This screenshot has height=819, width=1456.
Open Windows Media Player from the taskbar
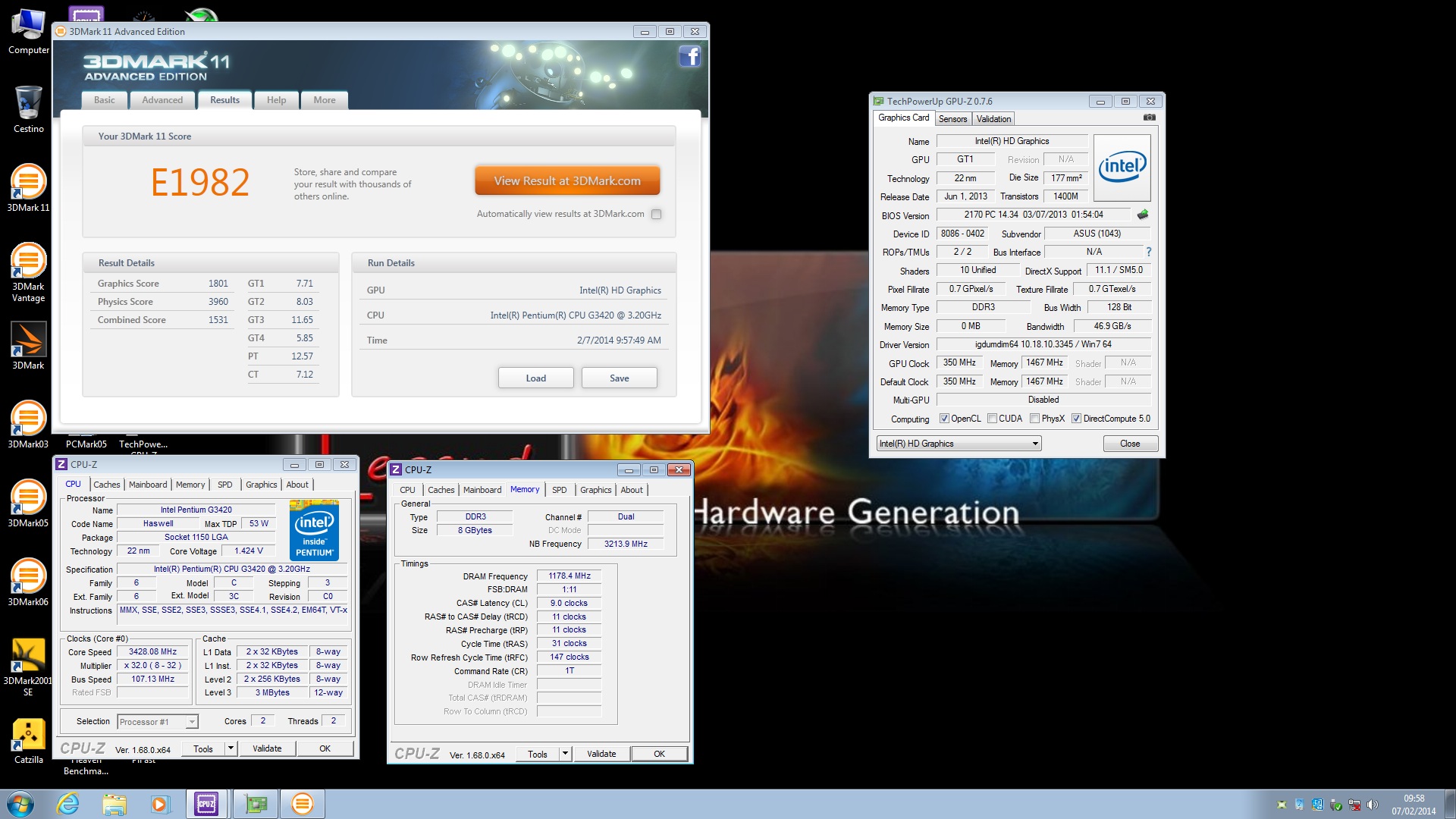point(160,804)
